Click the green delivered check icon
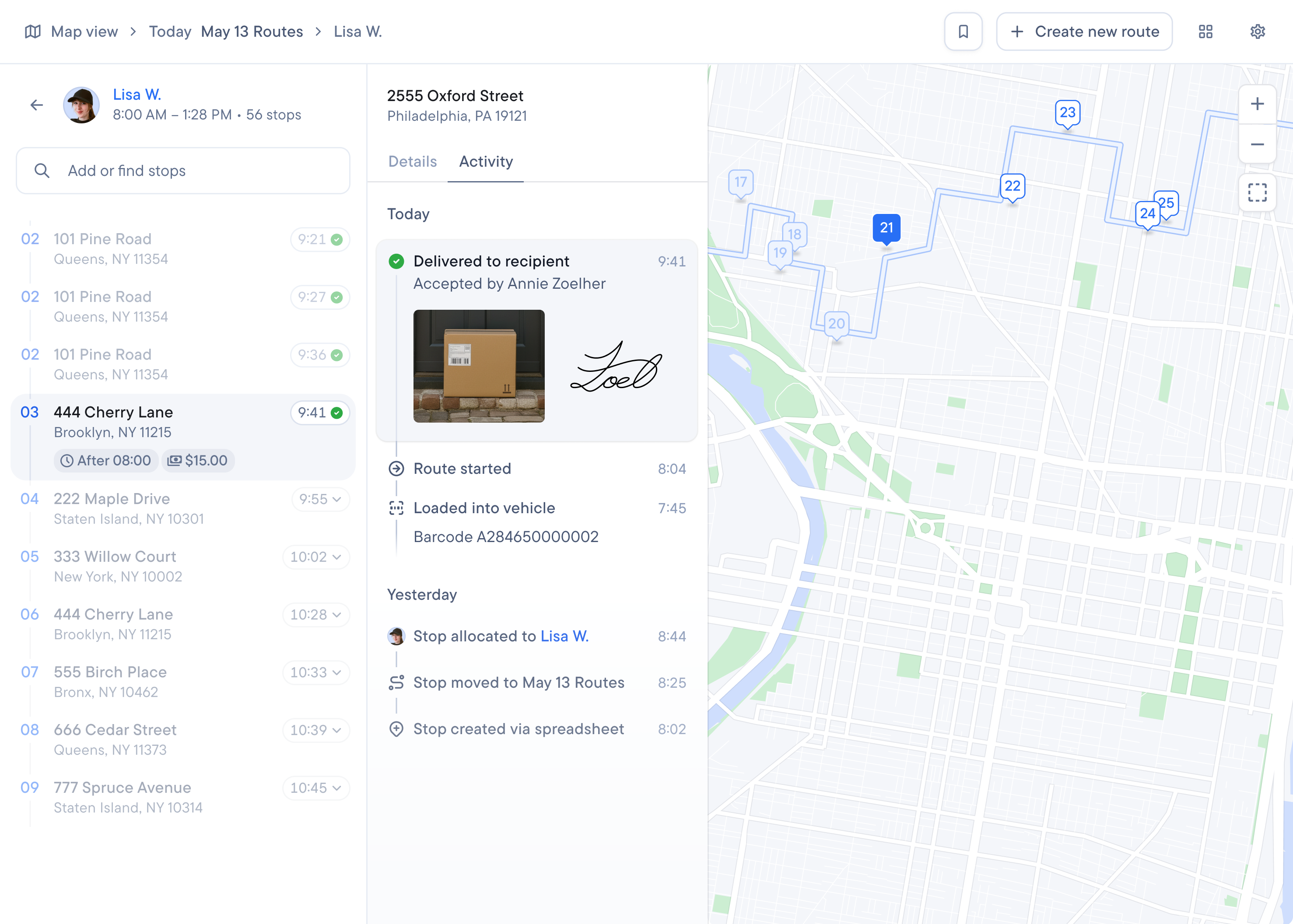This screenshot has width=1293, height=924. 396,261
